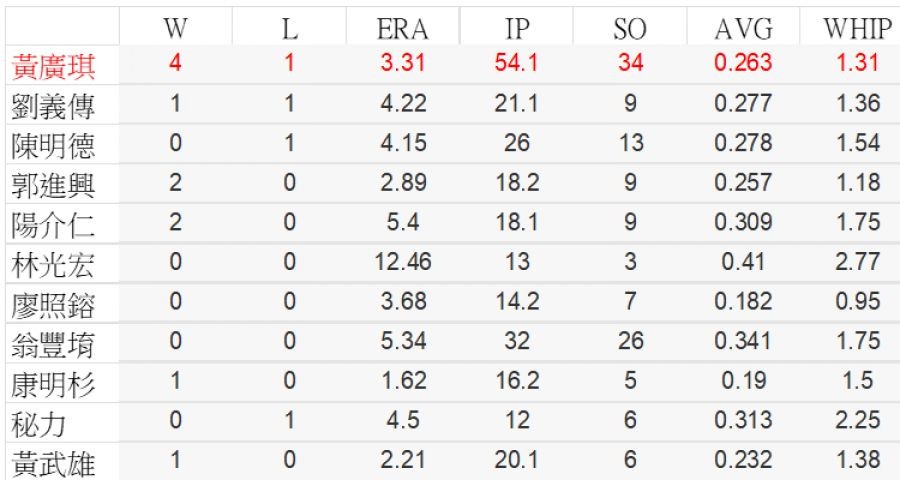Click the SO column header
This screenshot has width=900, height=480.
click(x=630, y=29)
